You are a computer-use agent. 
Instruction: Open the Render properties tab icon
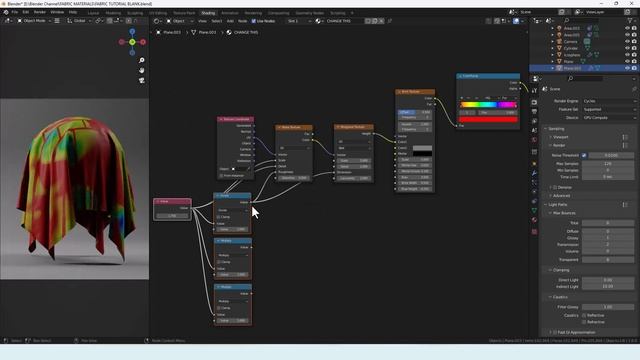(x=534, y=102)
